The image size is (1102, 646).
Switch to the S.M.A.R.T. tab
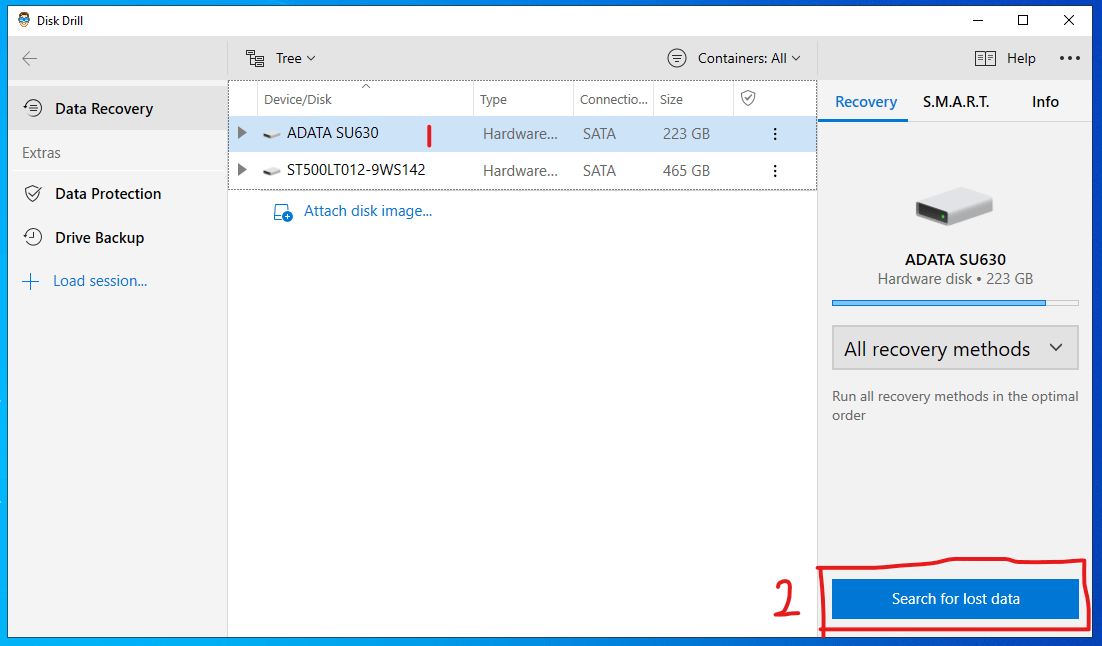click(956, 102)
